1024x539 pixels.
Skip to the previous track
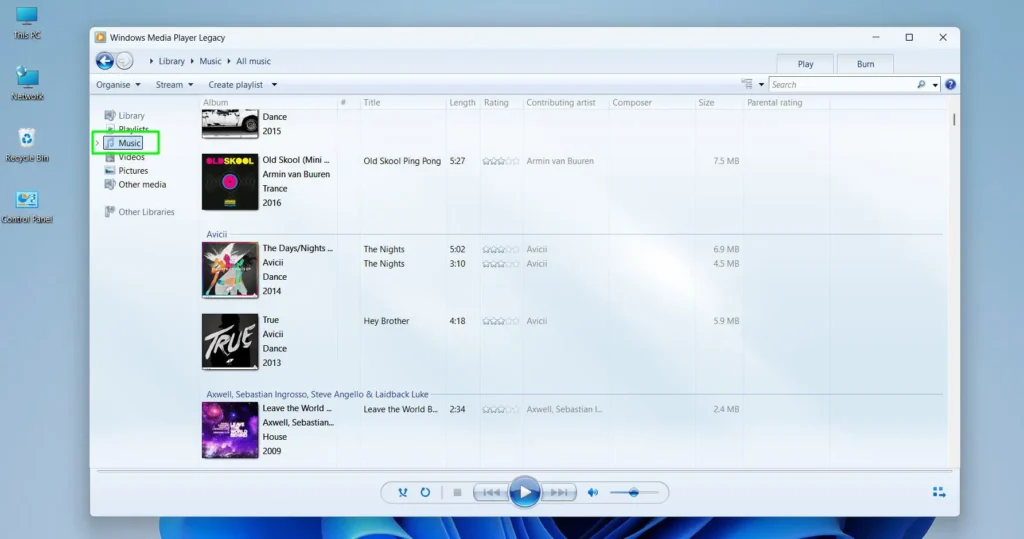(491, 493)
